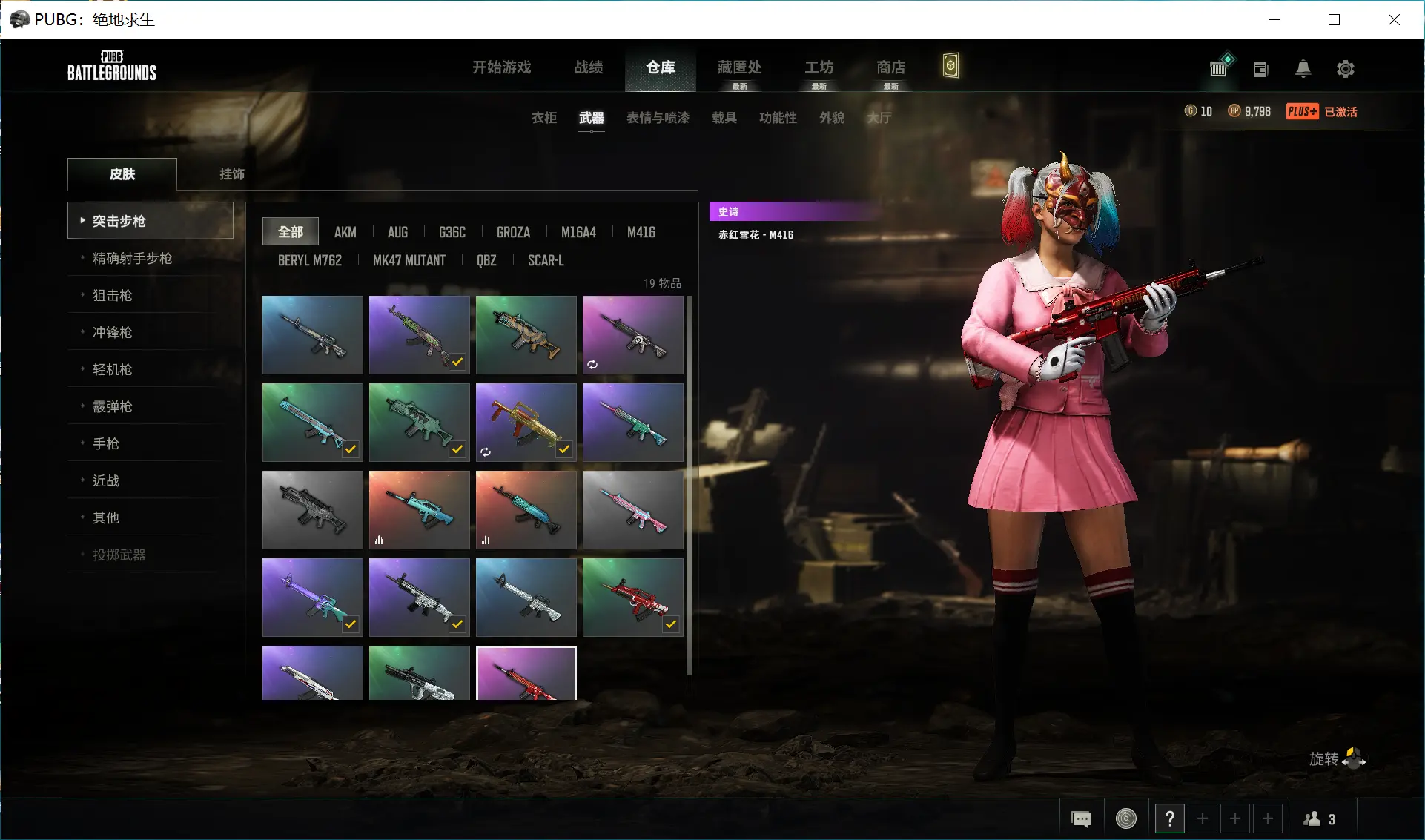Select the default M16A4 skin thumbnail
Viewport: 1425px width, 840px height.
[x=313, y=335]
